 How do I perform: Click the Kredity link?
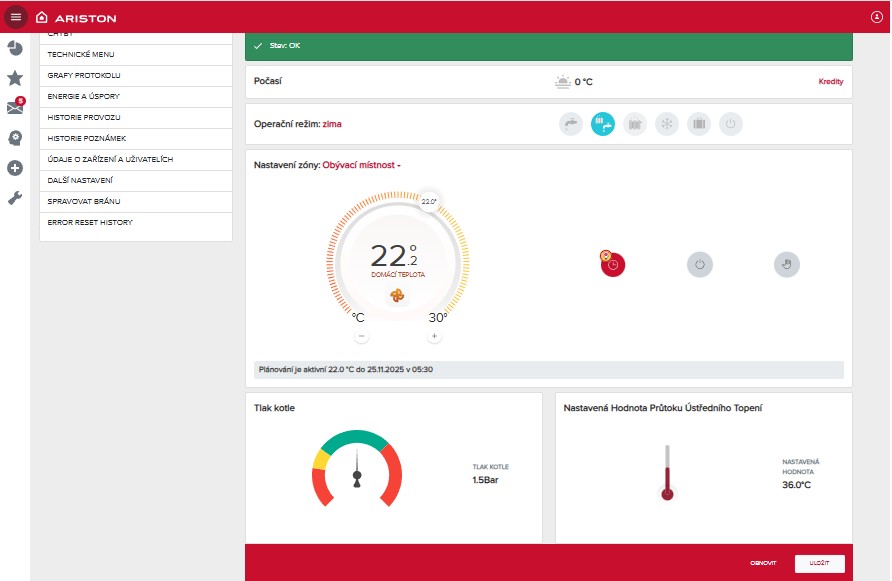point(831,82)
